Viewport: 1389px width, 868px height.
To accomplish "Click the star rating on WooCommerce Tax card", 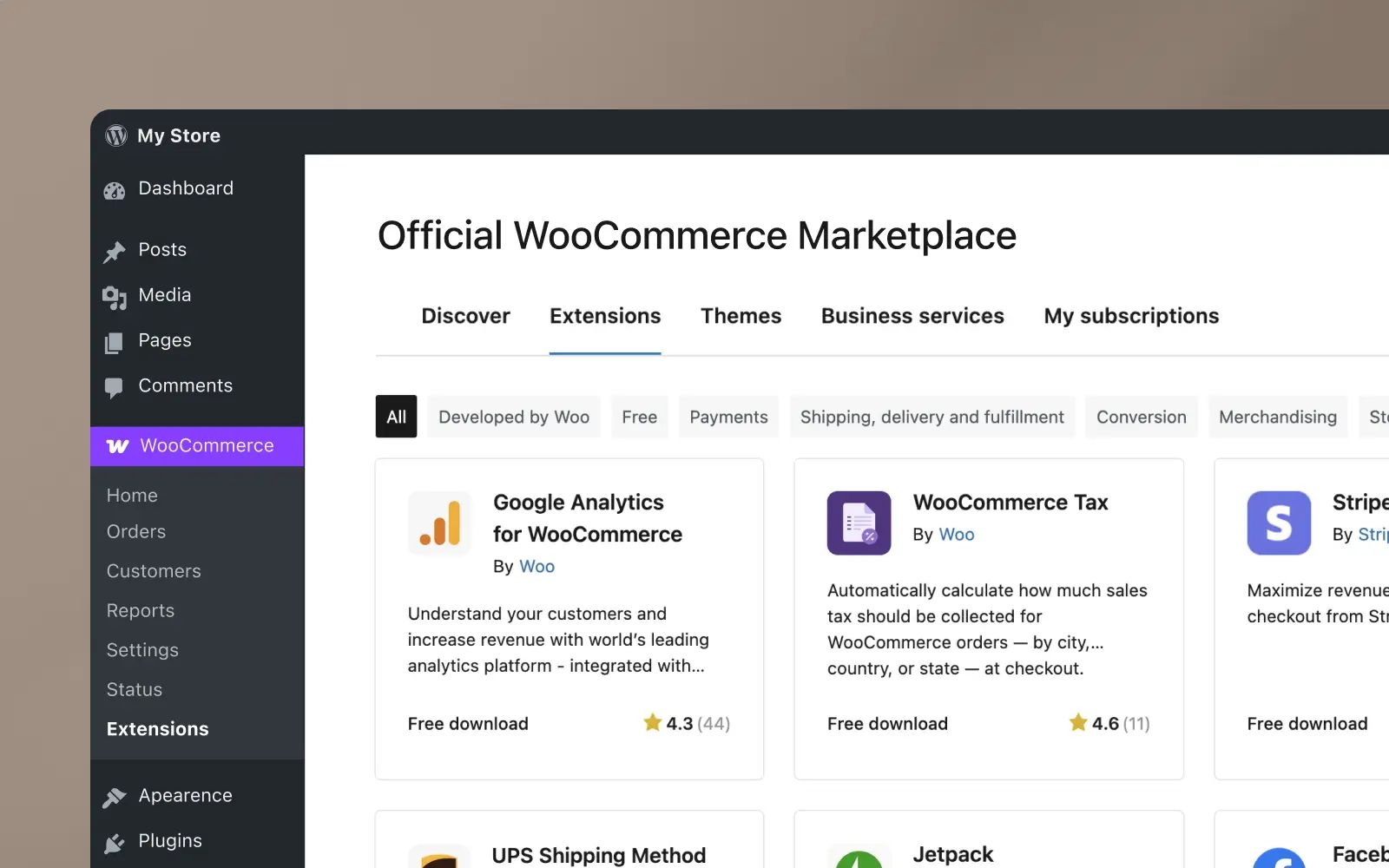I will point(1109,723).
